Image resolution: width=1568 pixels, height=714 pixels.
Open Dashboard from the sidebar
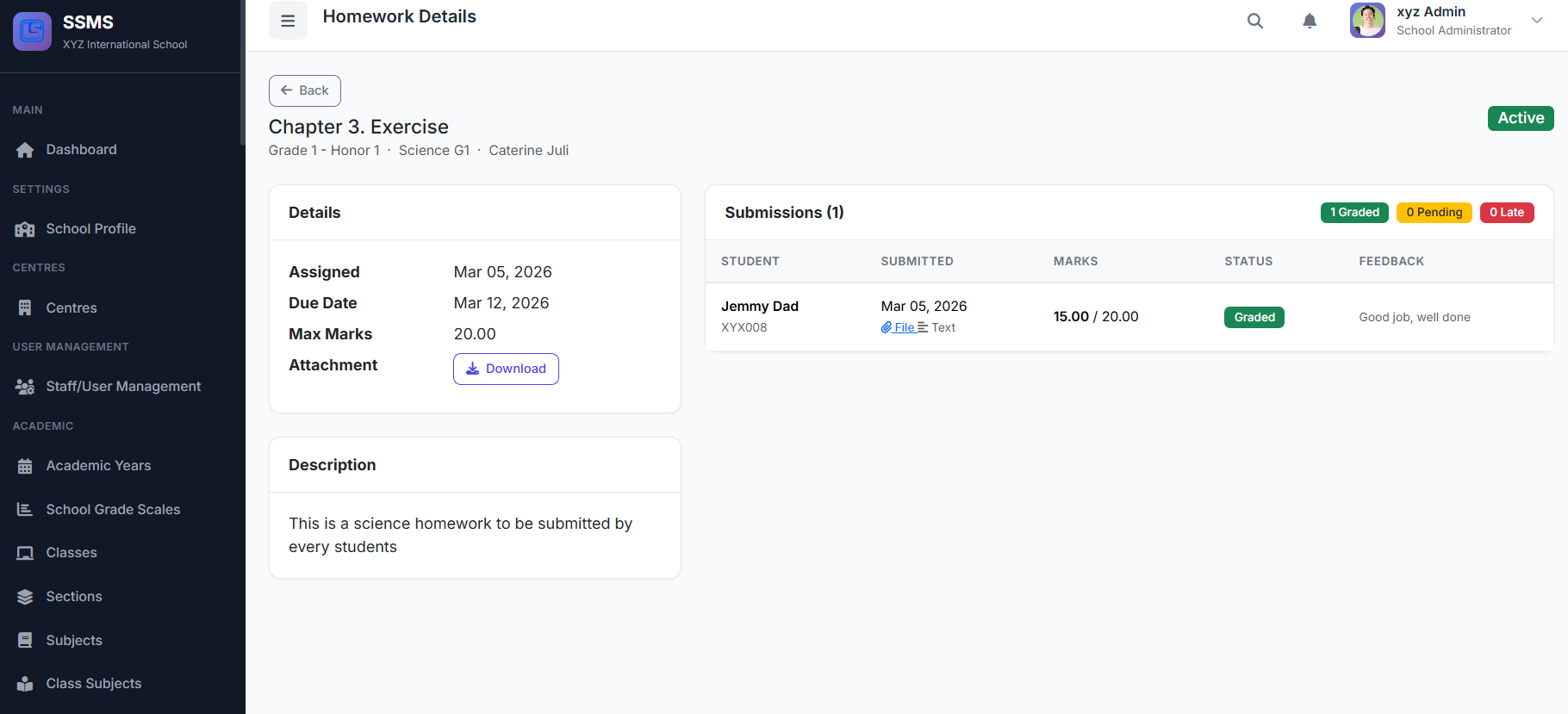[81, 150]
